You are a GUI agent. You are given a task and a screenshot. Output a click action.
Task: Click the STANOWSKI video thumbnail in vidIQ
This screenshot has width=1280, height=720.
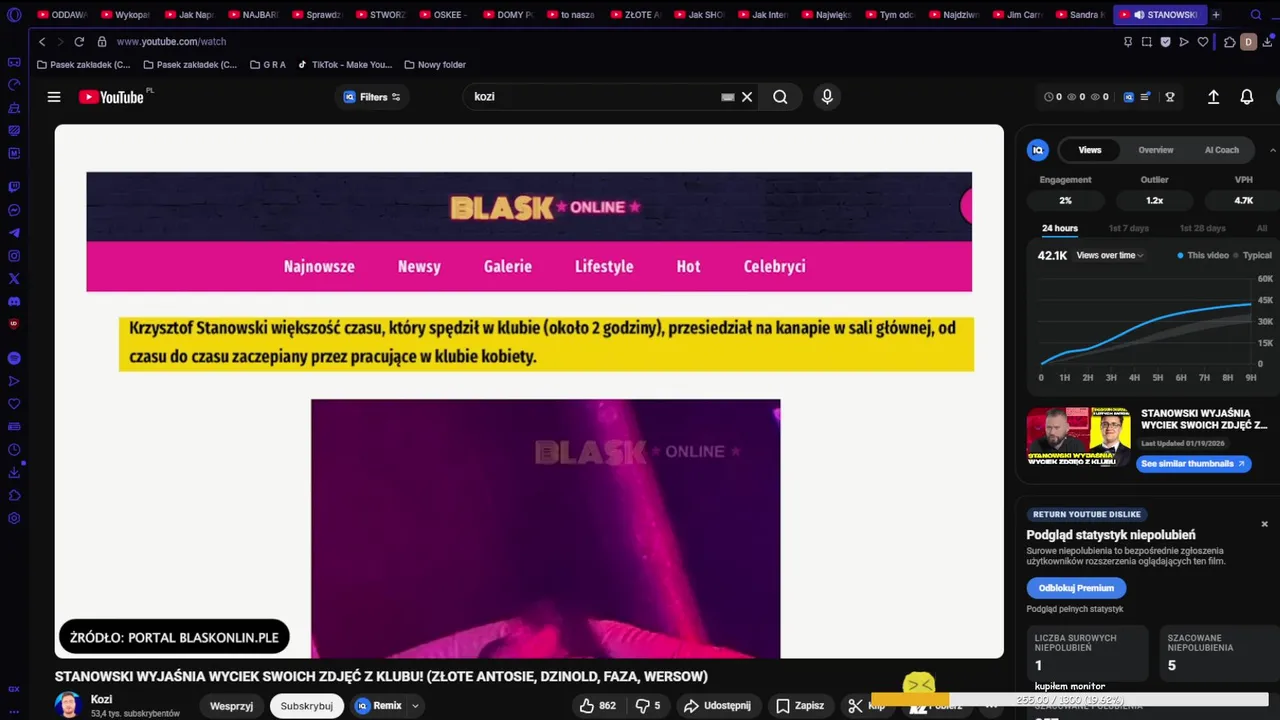(x=1079, y=436)
